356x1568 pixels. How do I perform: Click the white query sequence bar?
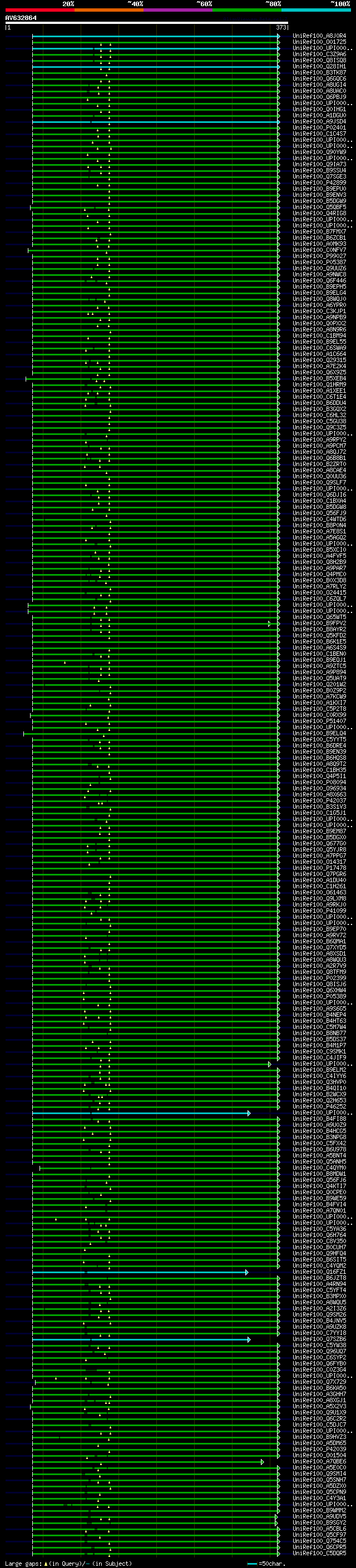[147, 22]
